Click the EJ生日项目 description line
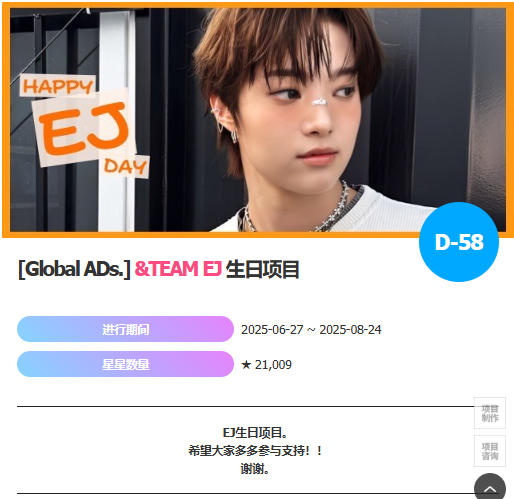The width and height of the screenshot is (514, 499). point(255,433)
